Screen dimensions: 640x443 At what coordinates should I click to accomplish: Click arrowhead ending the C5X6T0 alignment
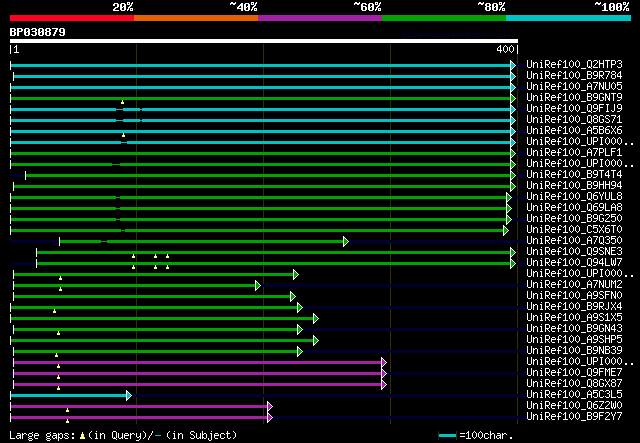tap(506, 231)
